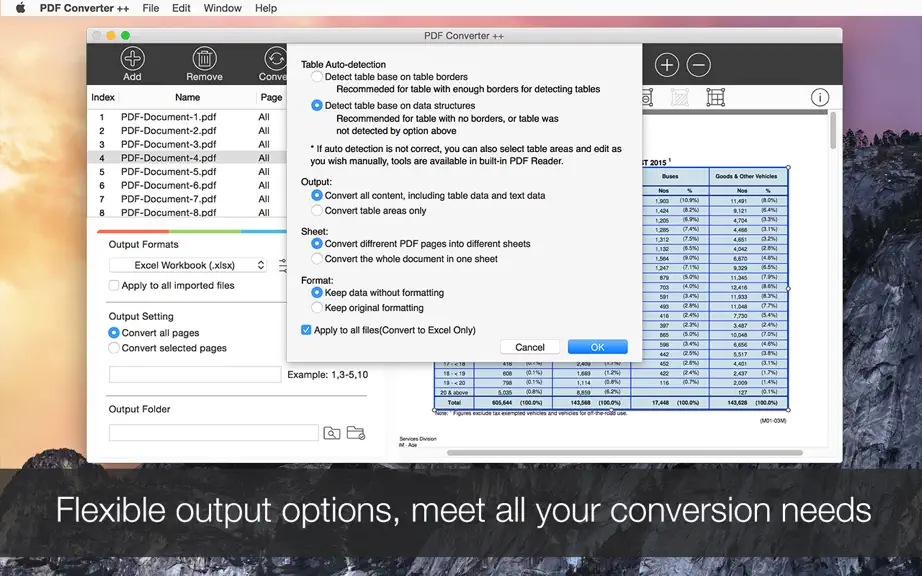Click the horizontal scrollbar under the preview
This screenshot has width=922, height=576.
[x=624, y=453]
